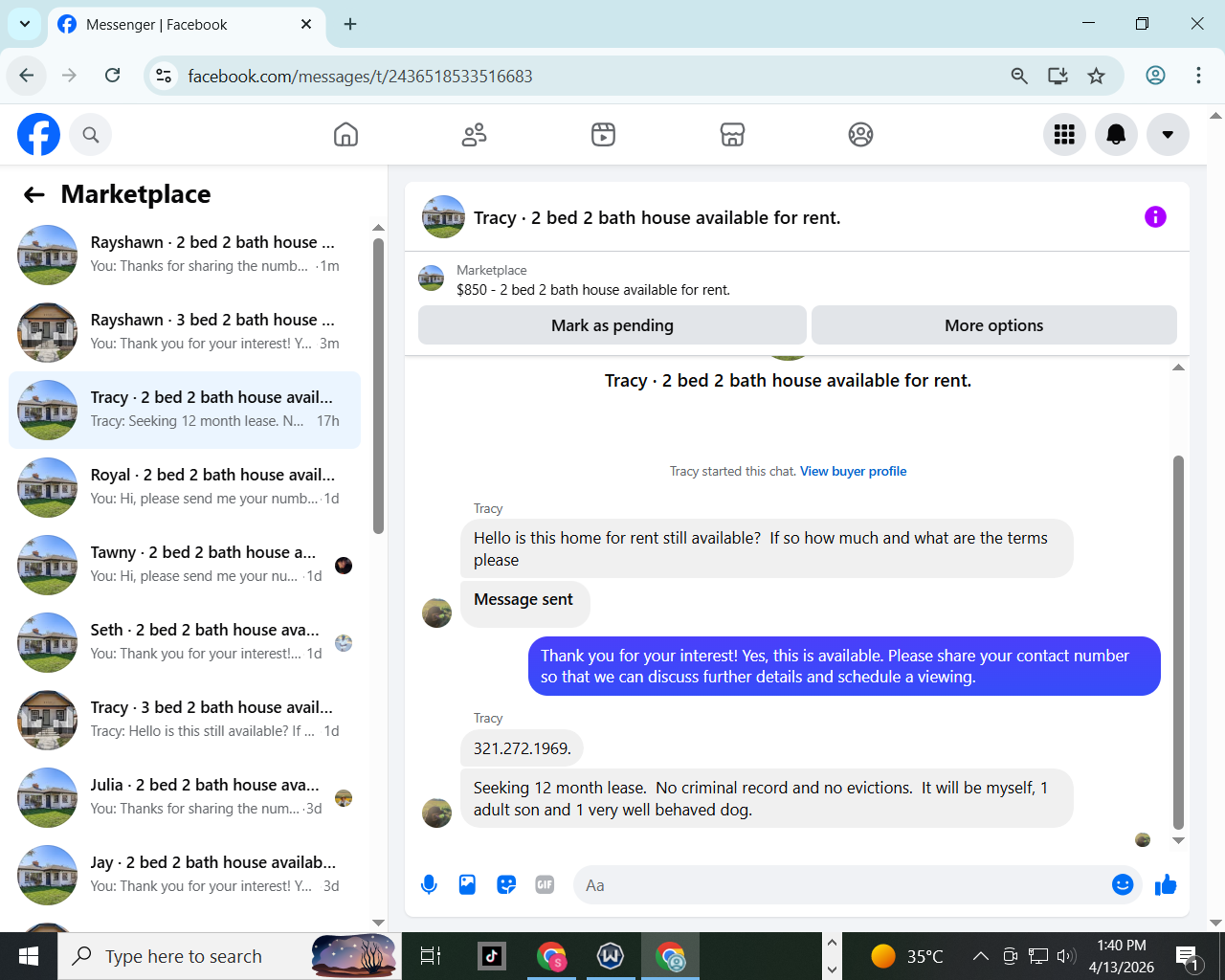Image resolution: width=1225 pixels, height=980 pixels.
Task: Open Tawny 2 bed 2 bath conversation
Action: tap(185, 565)
